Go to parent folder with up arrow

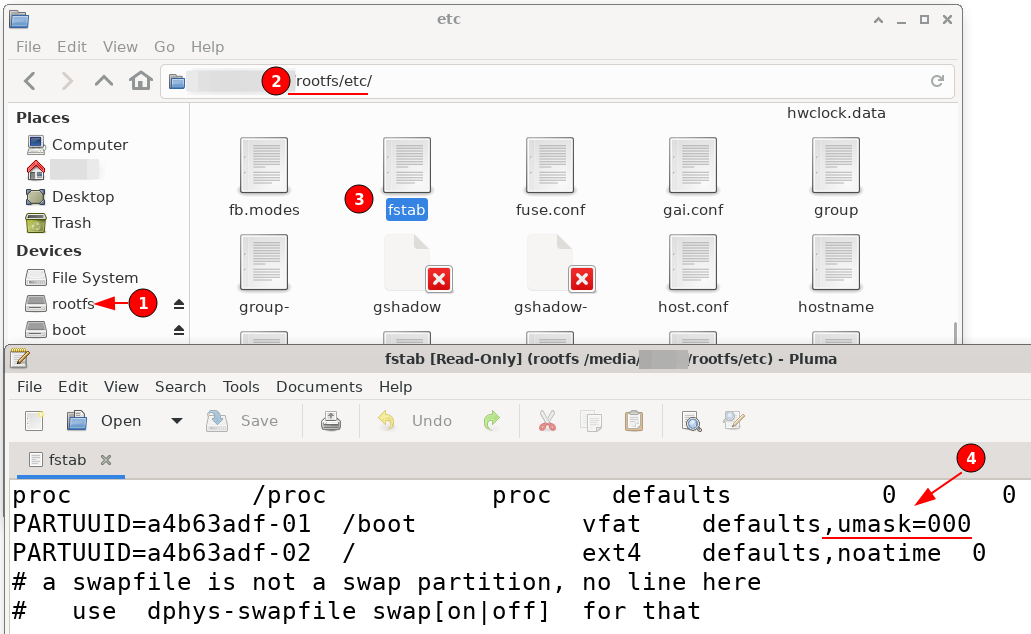pos(103,81)
